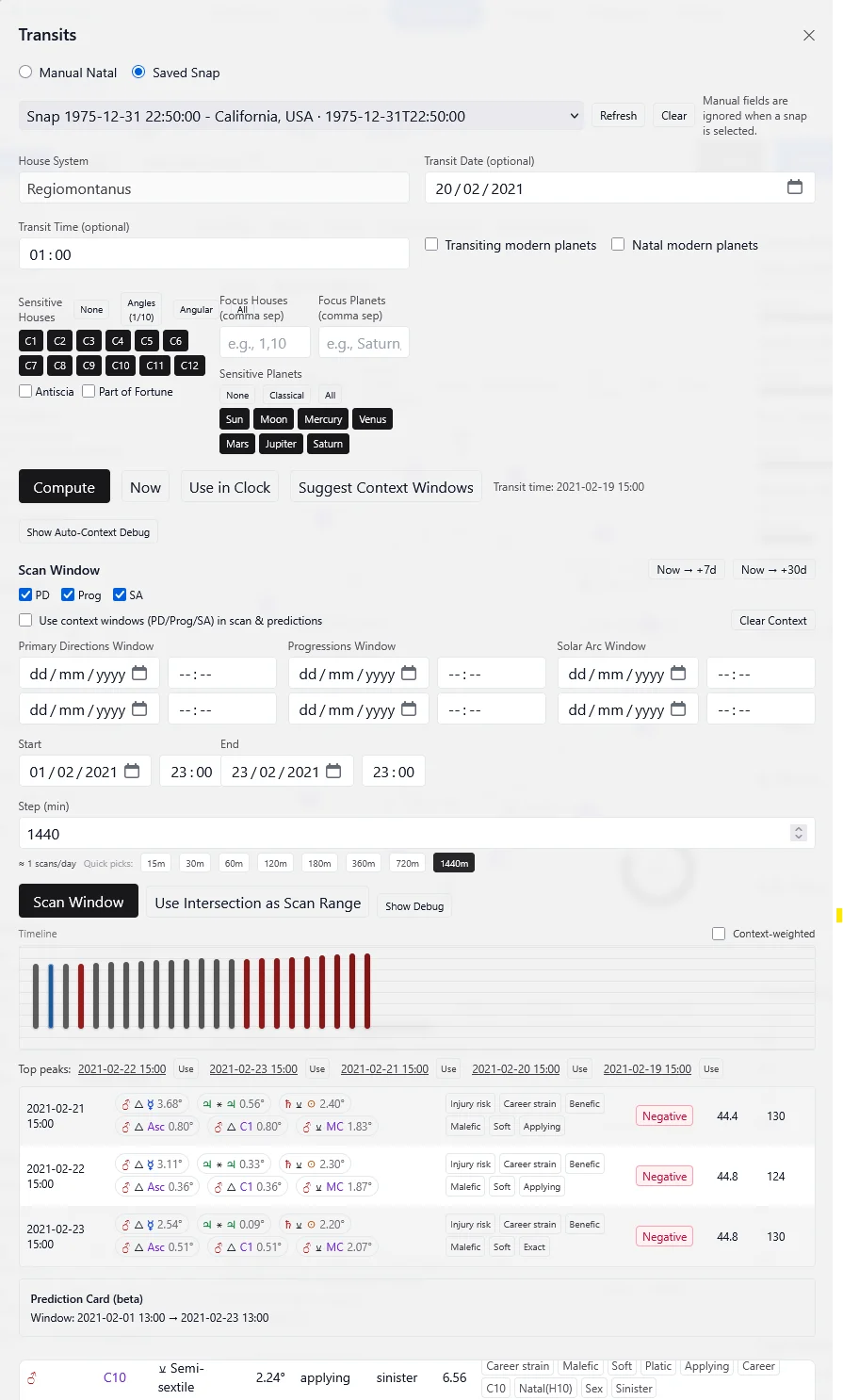Enable Transiting modern planets checkbox
The height and width of the screenshot is (1400, 843).
[431, 244]
